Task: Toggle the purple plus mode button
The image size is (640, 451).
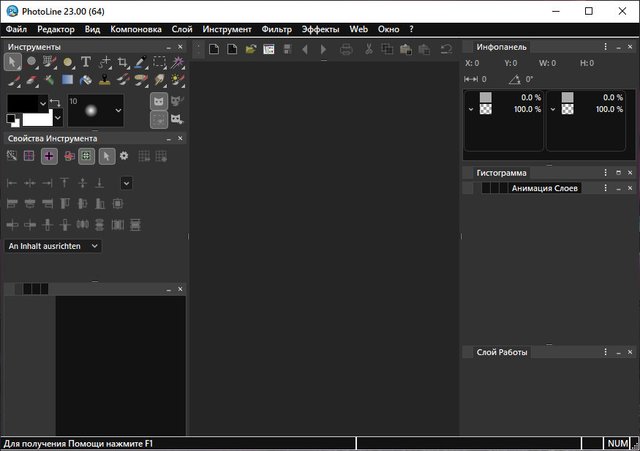Action: [x=49, y=156]
